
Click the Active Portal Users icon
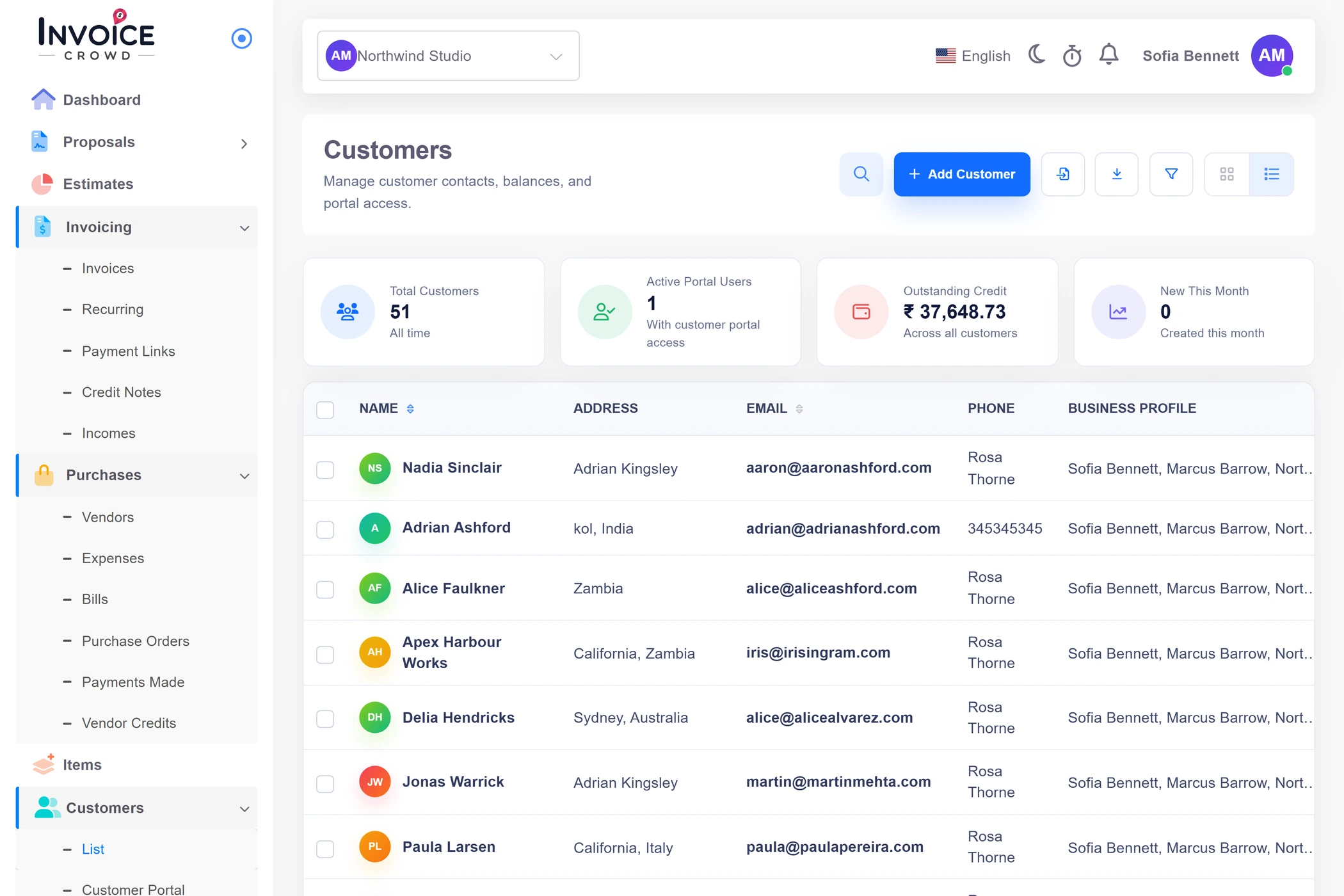point(605,312)
